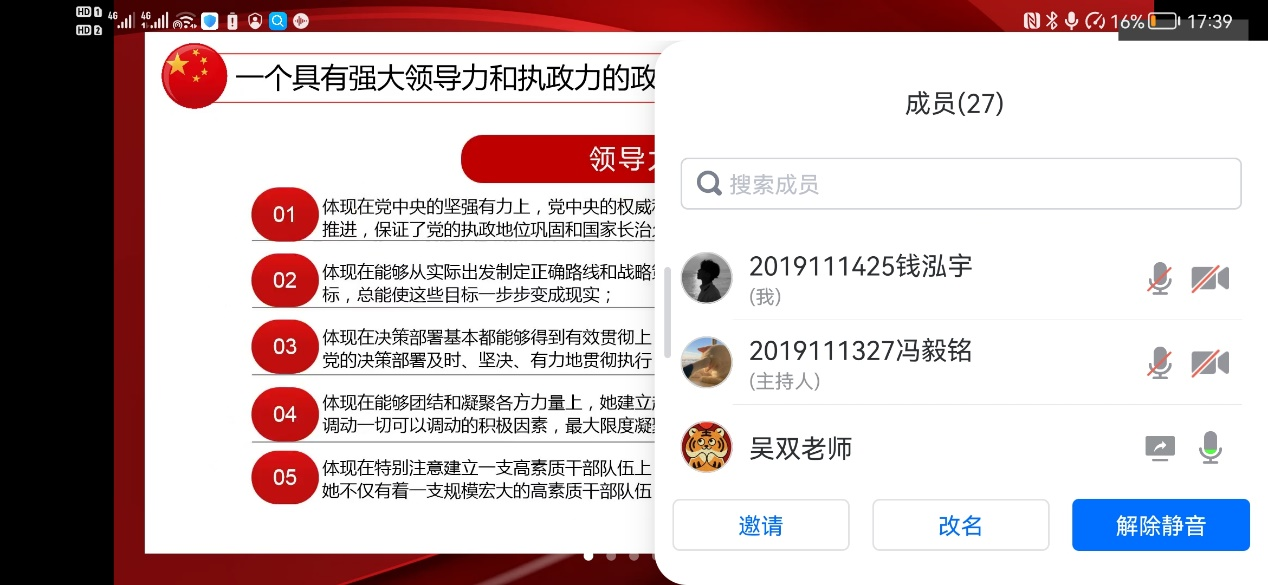Open 冯毅铭's profile avatar
1268x585 pixels.
pyautogui.click(x=706, y=362)
